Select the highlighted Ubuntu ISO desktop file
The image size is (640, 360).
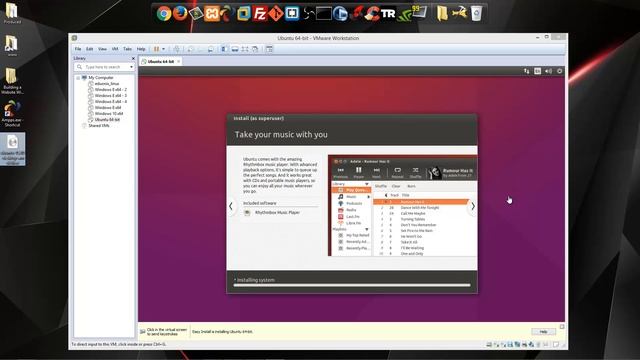[13, 149]
